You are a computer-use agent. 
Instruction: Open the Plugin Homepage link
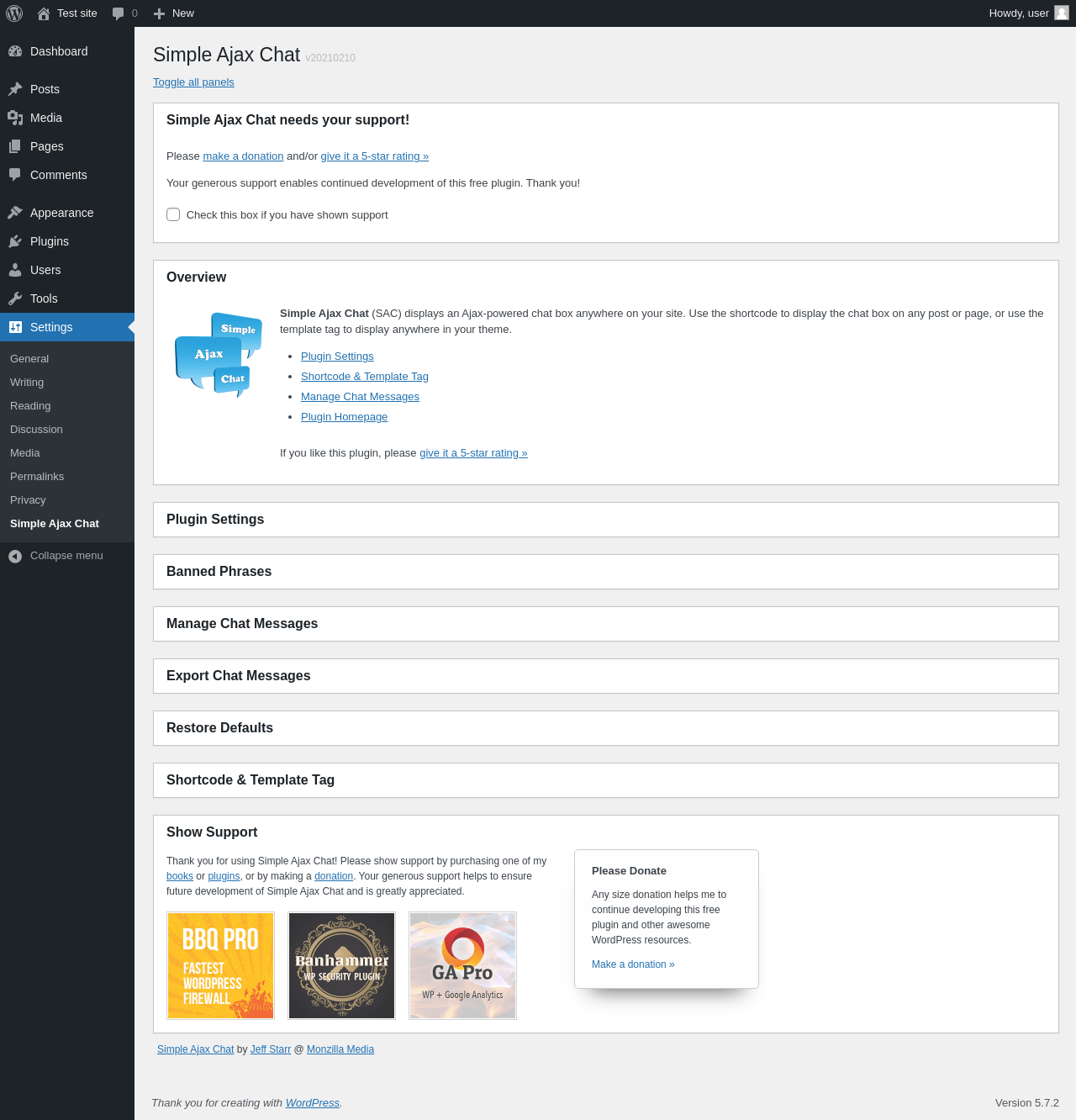[344, 417]
